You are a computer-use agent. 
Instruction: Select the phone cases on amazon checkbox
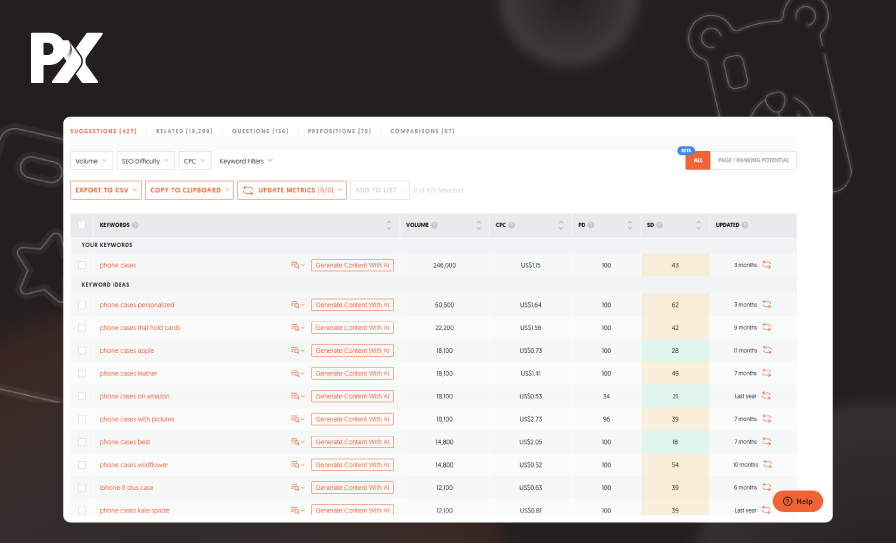pos(82,396)
